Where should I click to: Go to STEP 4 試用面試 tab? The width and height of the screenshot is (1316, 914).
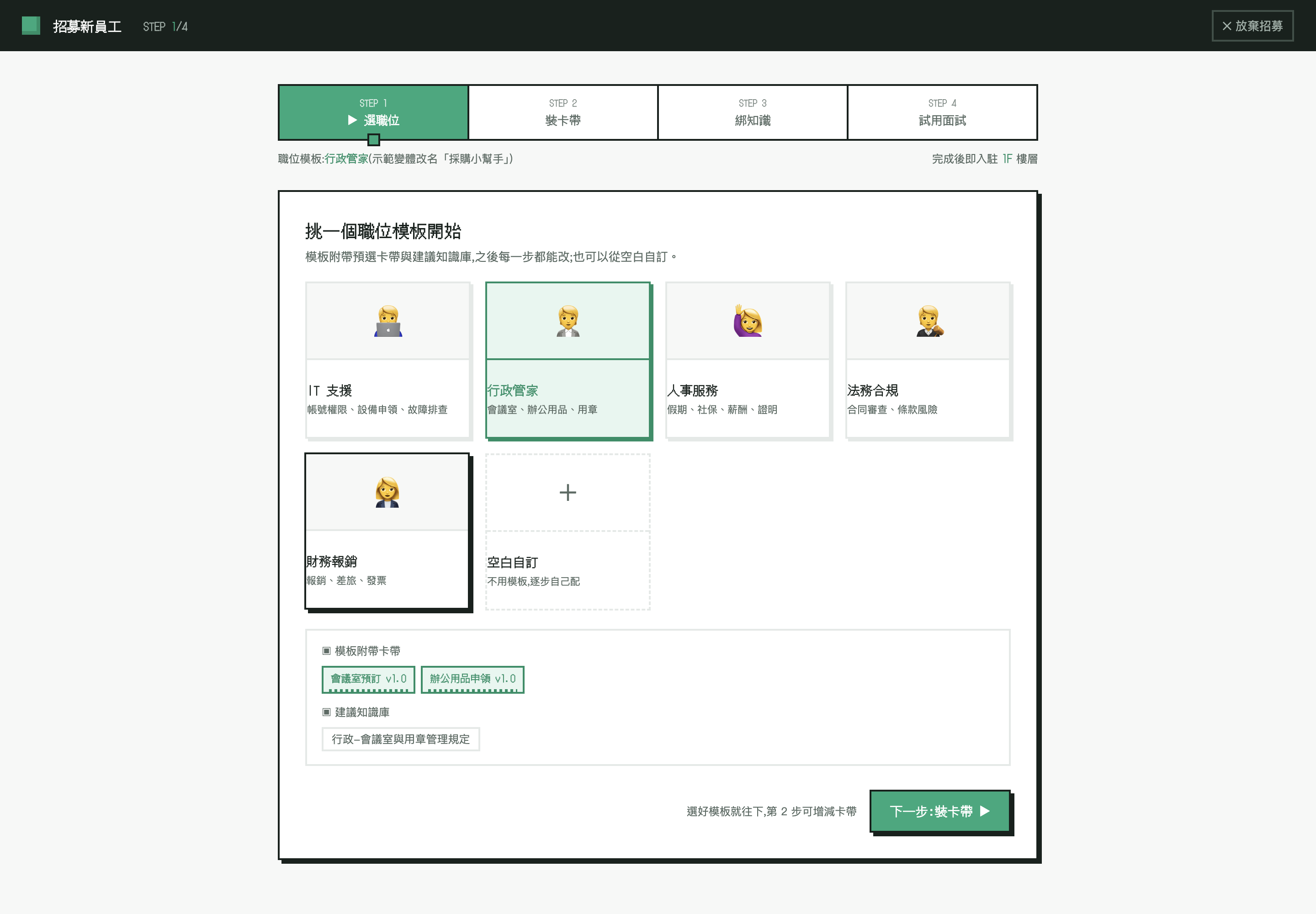click(x=942, y=112)
